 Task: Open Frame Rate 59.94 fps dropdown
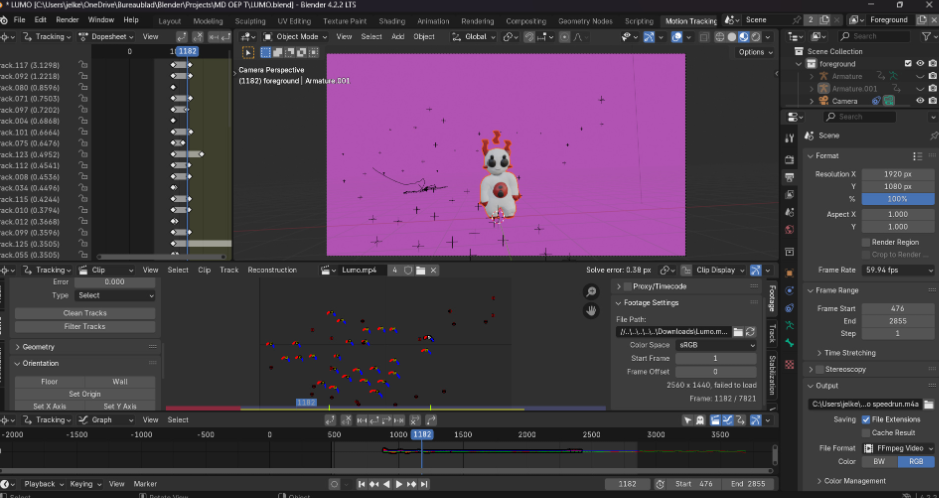(x=898, y=270)
